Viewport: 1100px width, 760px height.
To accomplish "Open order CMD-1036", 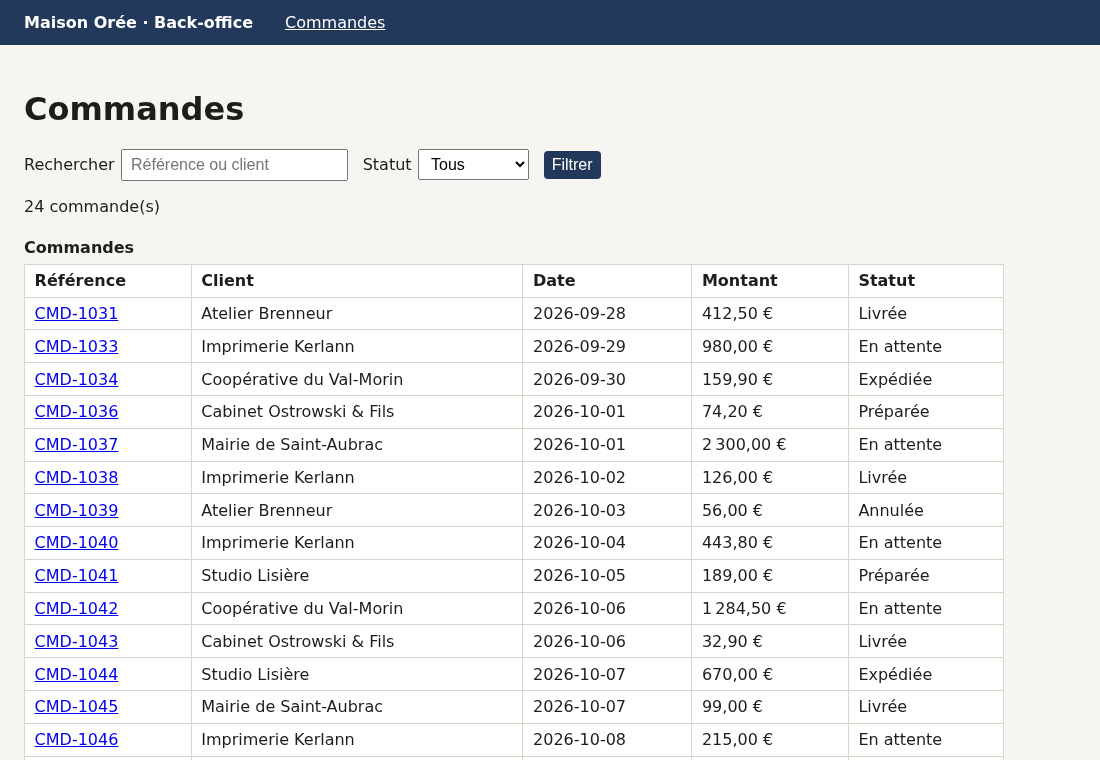I will [76, 412].
